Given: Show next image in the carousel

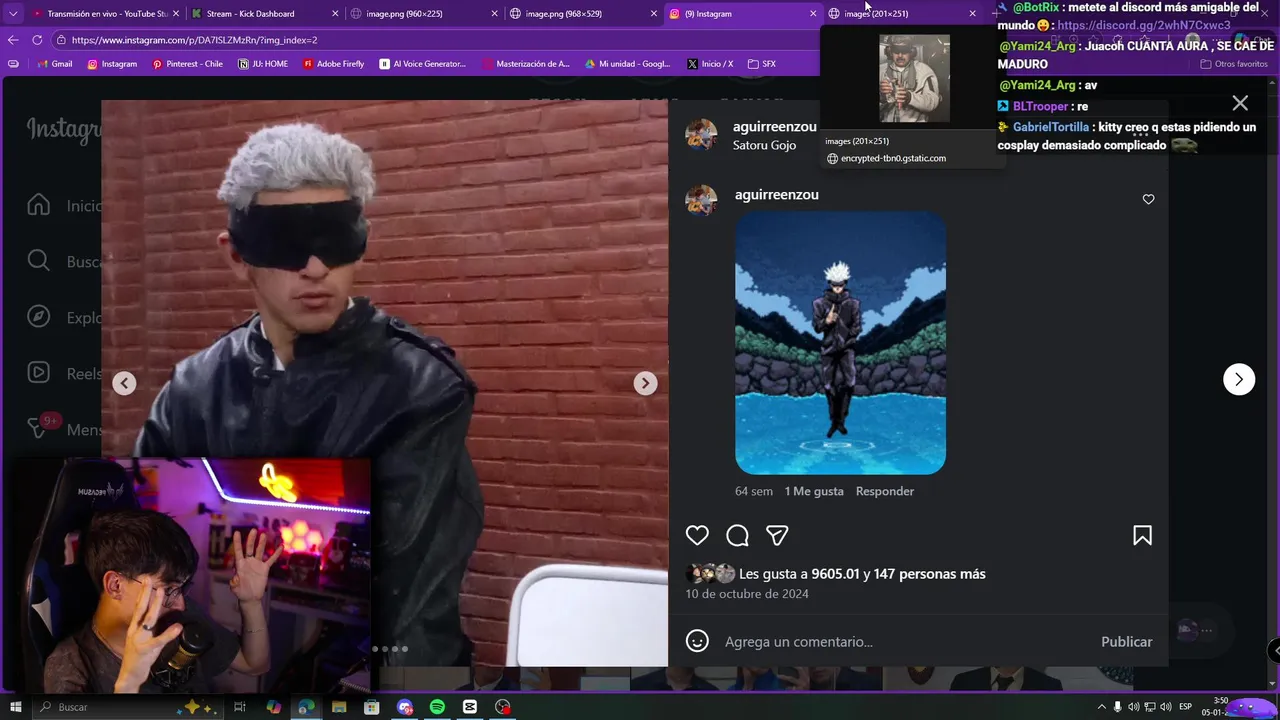Looking at the screenshot, I should pyautogui.click(x=646, y=383).
